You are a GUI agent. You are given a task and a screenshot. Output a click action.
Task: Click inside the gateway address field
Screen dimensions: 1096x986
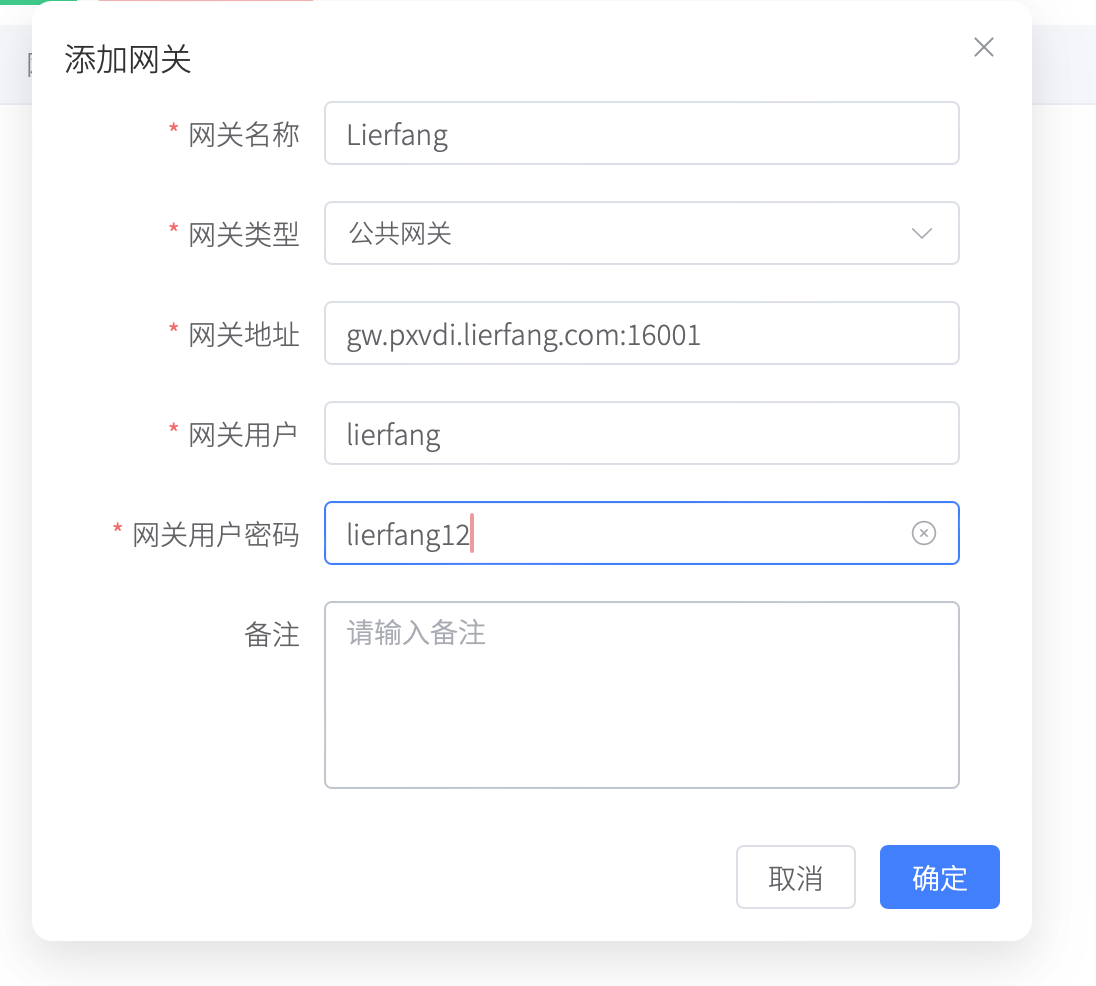[641, 333]
